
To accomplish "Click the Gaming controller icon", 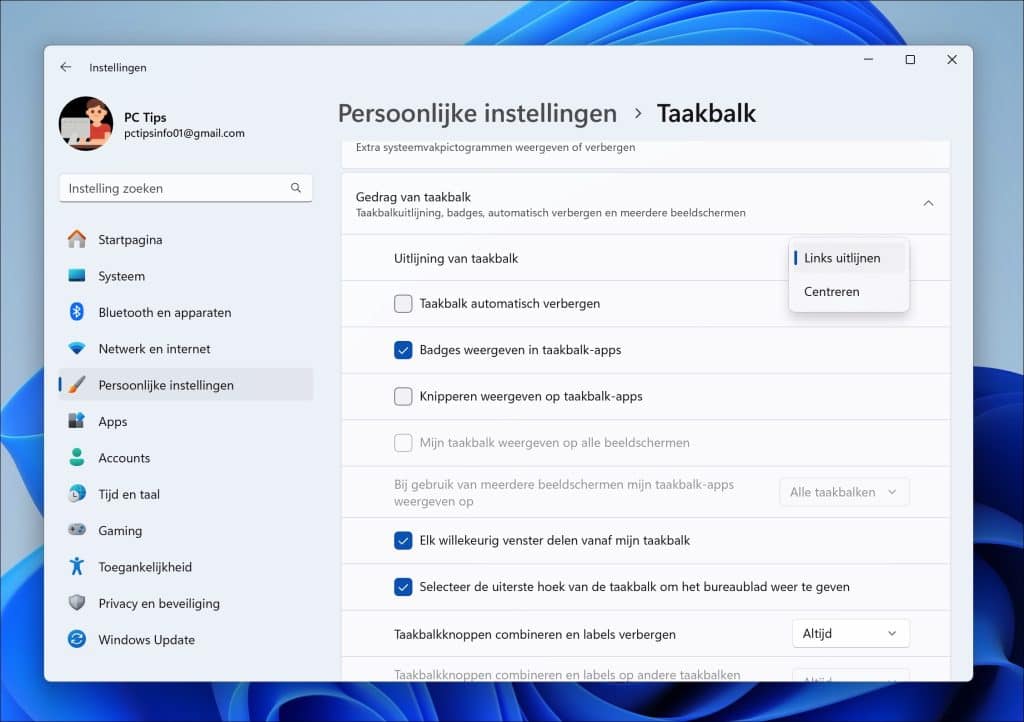I will click(x=76, y=530).
